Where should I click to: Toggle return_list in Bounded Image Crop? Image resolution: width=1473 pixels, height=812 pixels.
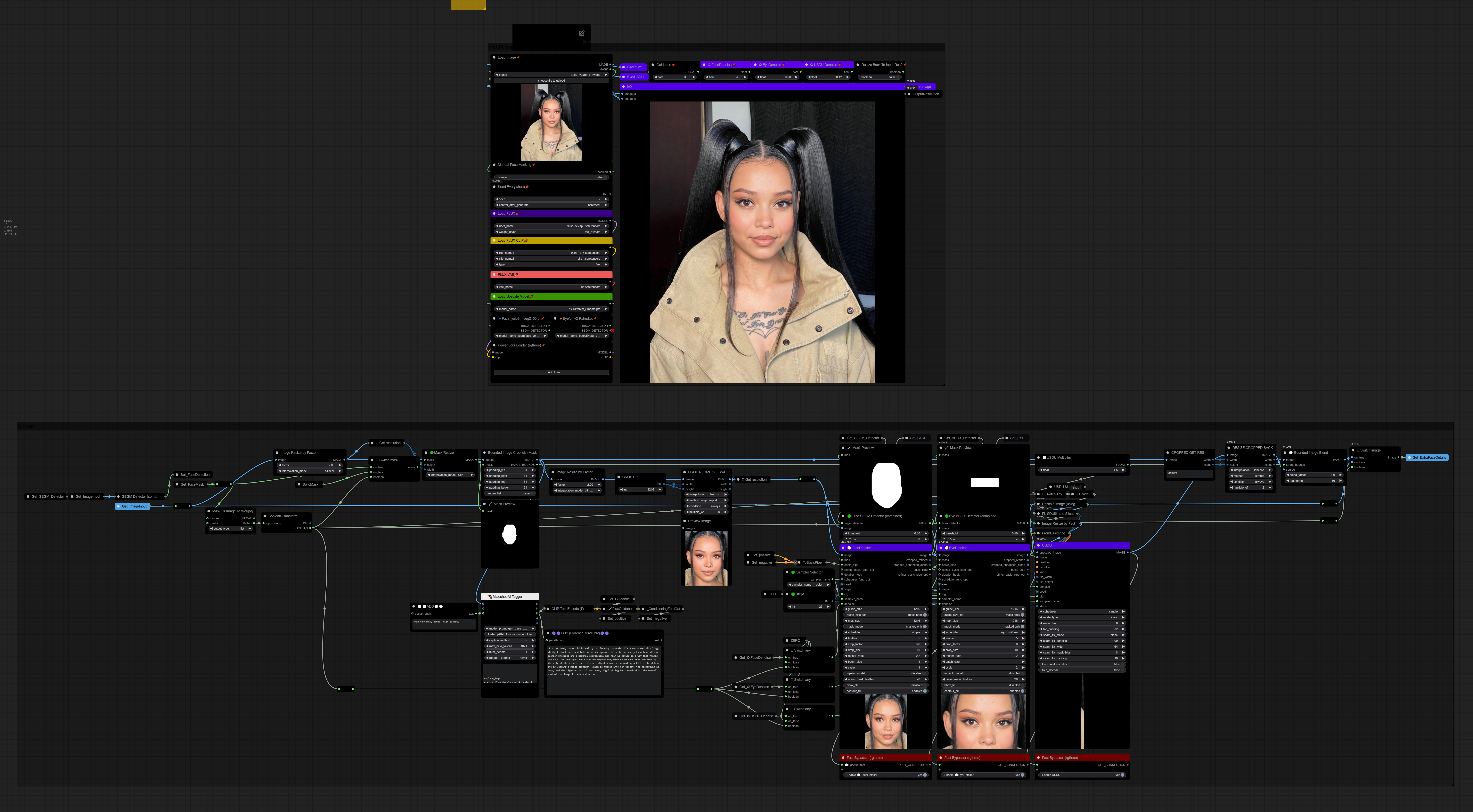pos(510,493)
